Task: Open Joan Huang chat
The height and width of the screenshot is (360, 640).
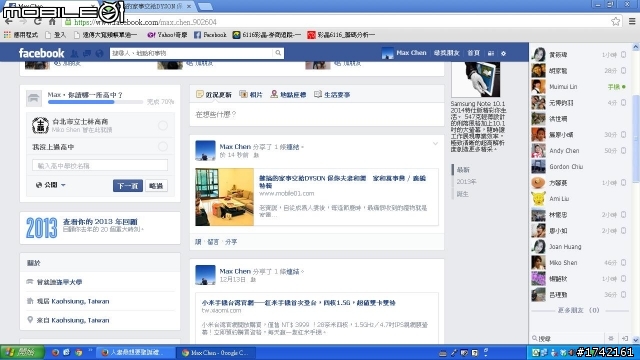Action: click(579, 247)
